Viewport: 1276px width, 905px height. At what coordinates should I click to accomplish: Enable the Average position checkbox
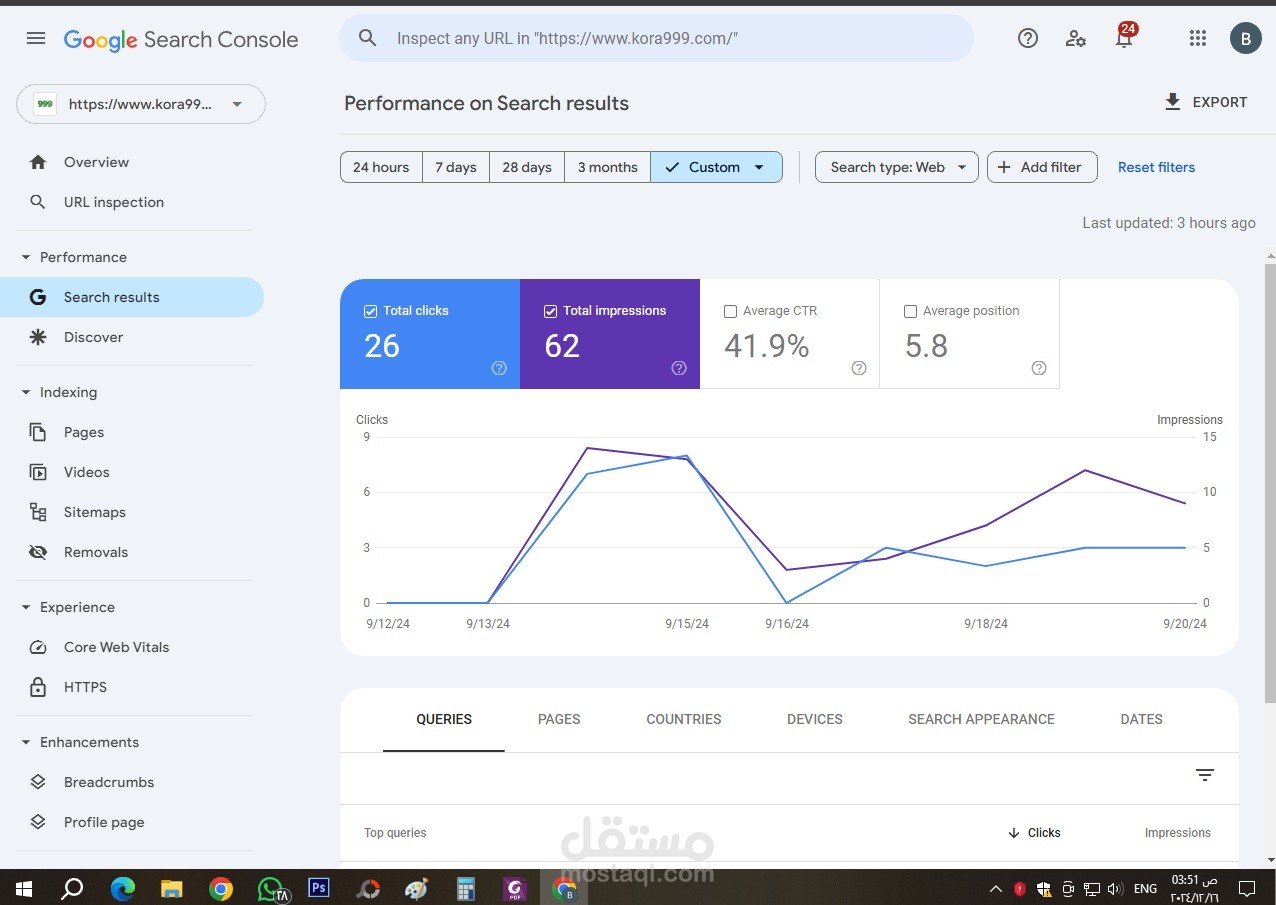[910, 311]
